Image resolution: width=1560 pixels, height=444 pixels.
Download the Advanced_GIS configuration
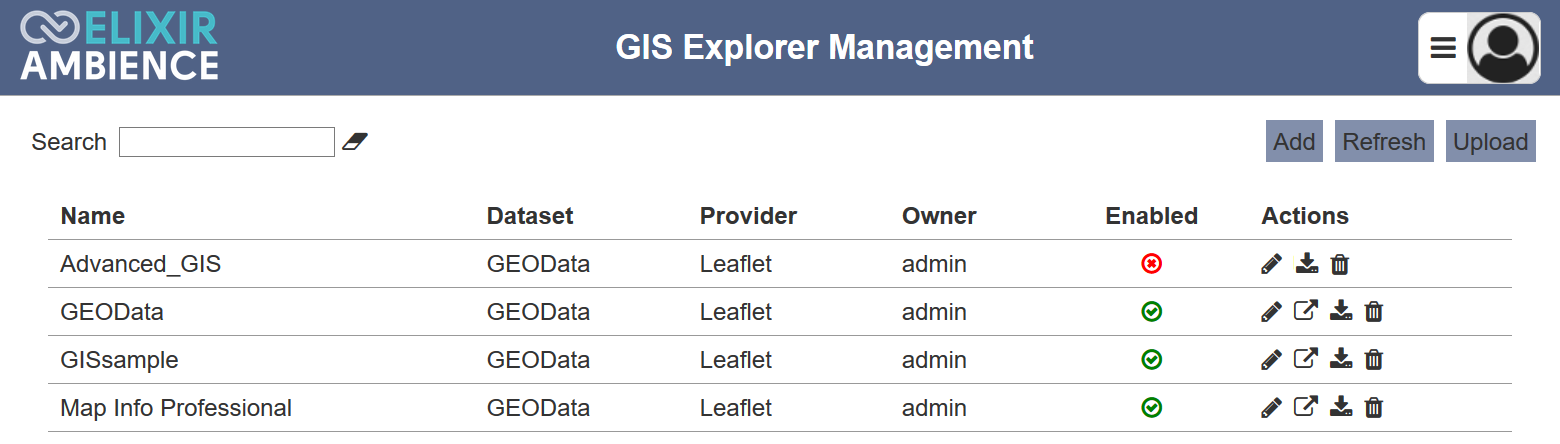point(1306,264)
